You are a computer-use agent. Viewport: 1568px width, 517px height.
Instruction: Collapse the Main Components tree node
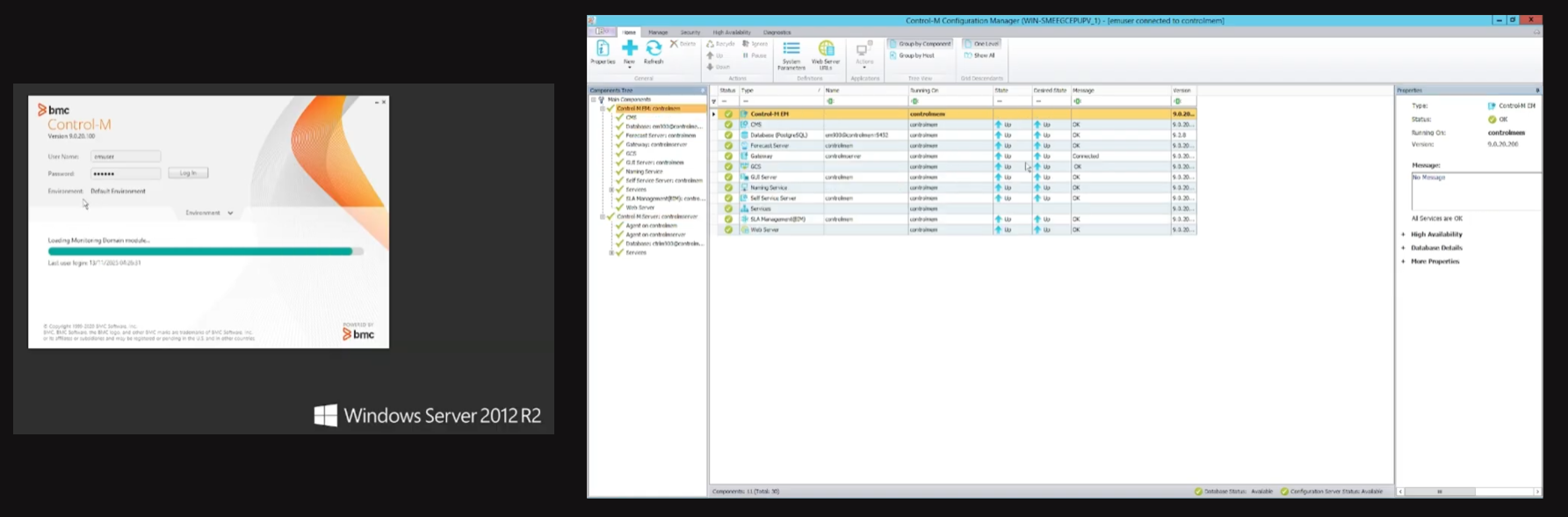(594, 99)
